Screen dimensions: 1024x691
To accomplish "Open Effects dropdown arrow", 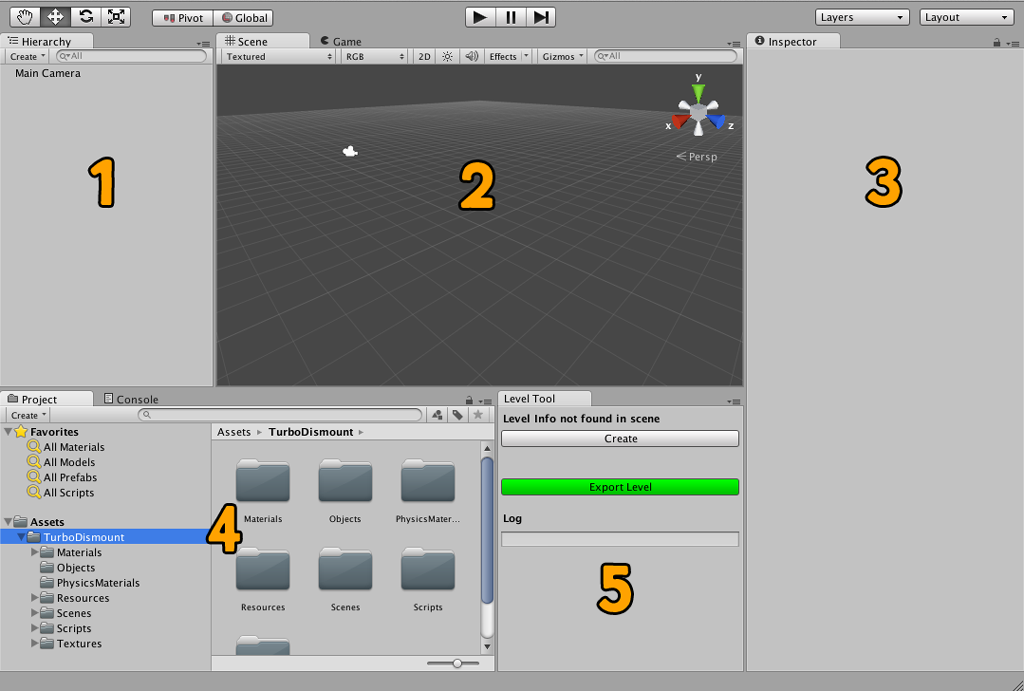I will (x=526, y=56).
